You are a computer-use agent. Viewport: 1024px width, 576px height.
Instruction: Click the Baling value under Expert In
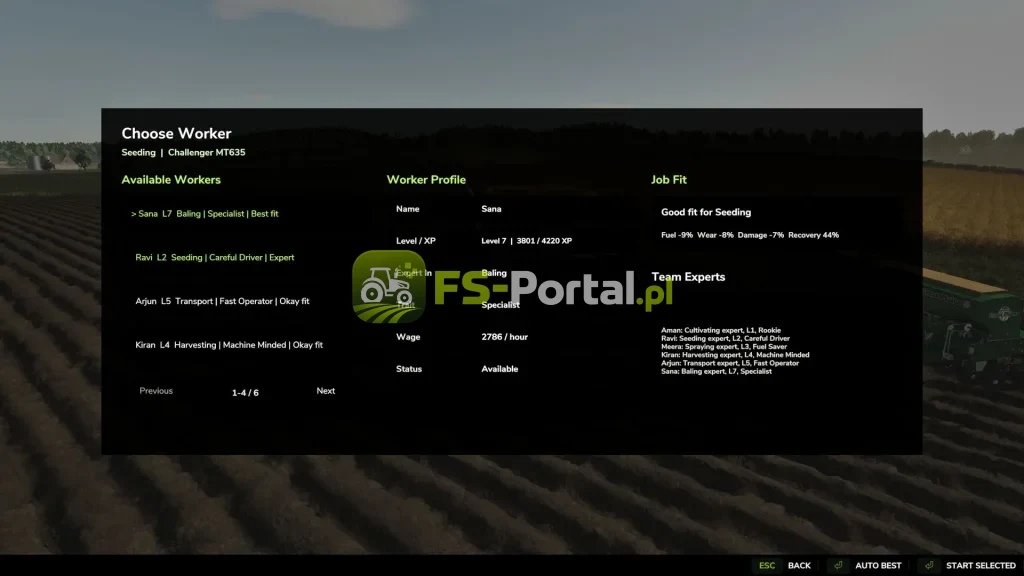pos(494,273)
